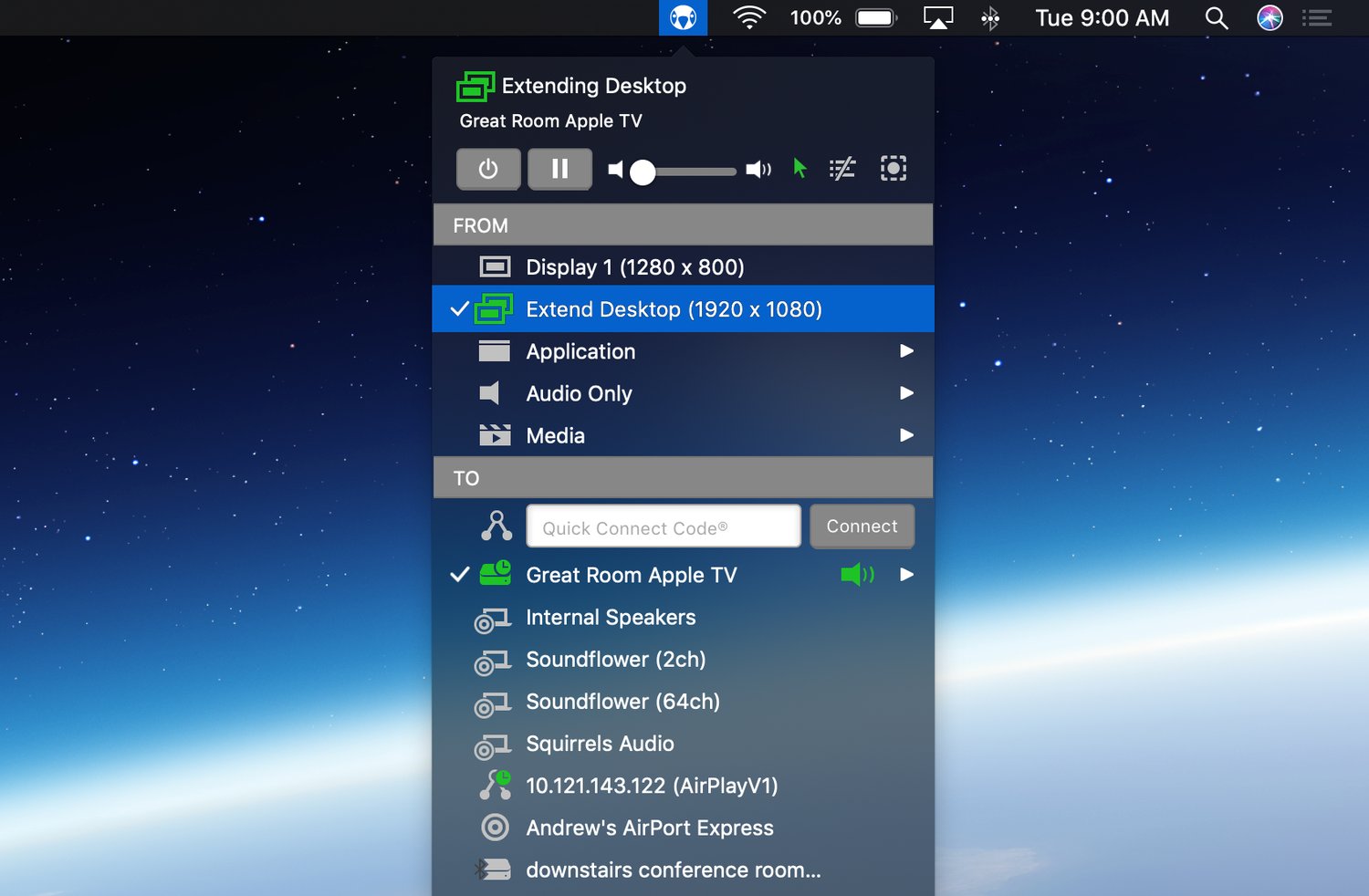
Task: Click the power button to disconnect
Action: 488,169
